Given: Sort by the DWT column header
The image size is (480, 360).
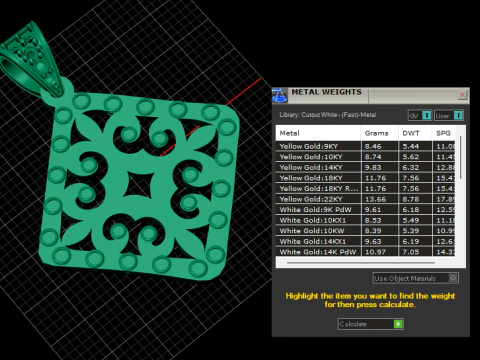Looking at the screenshot, I should tap(415, 133).
